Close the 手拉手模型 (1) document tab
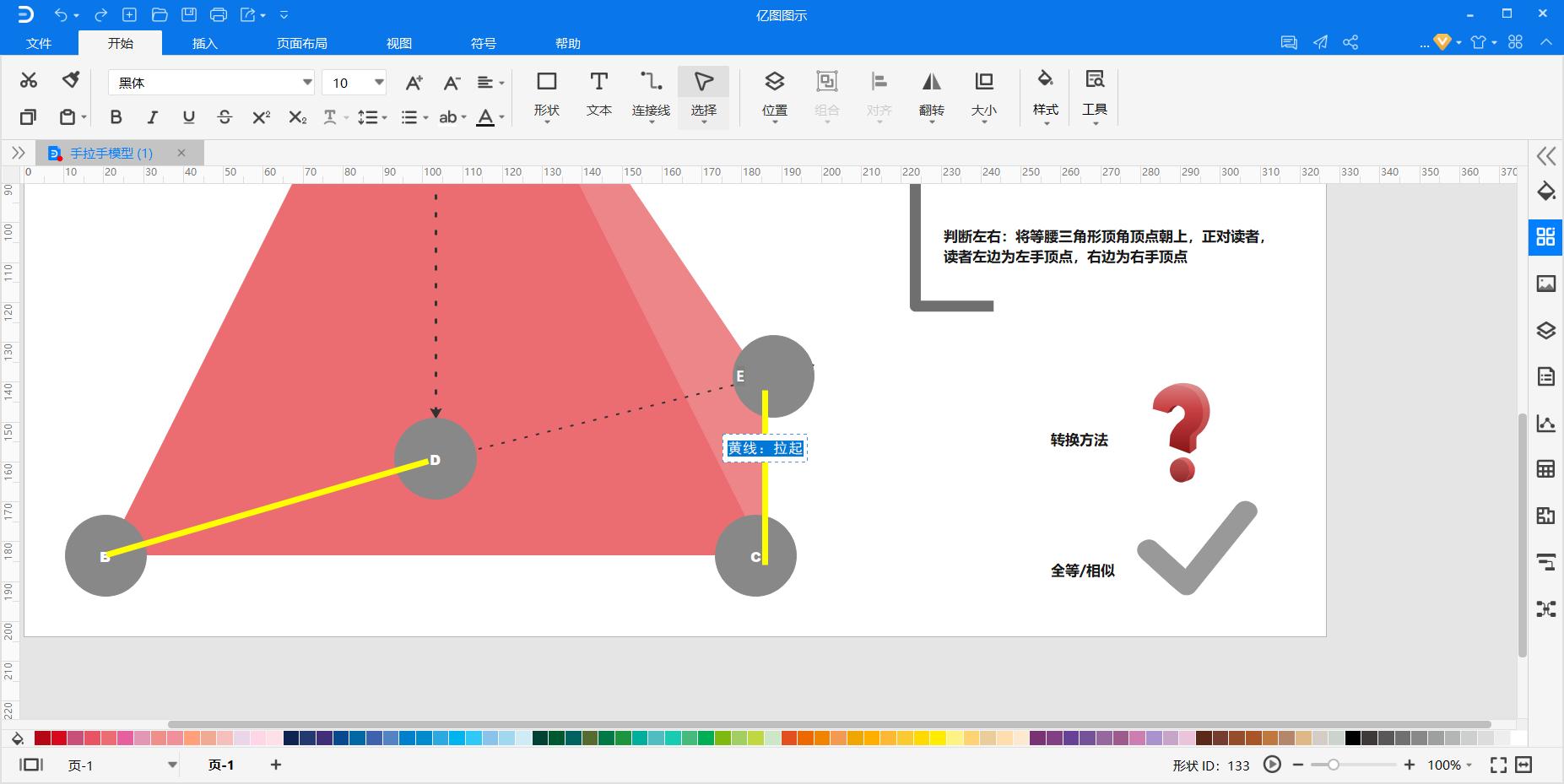This screenshot has height=784, width=1564. point(181,153)
